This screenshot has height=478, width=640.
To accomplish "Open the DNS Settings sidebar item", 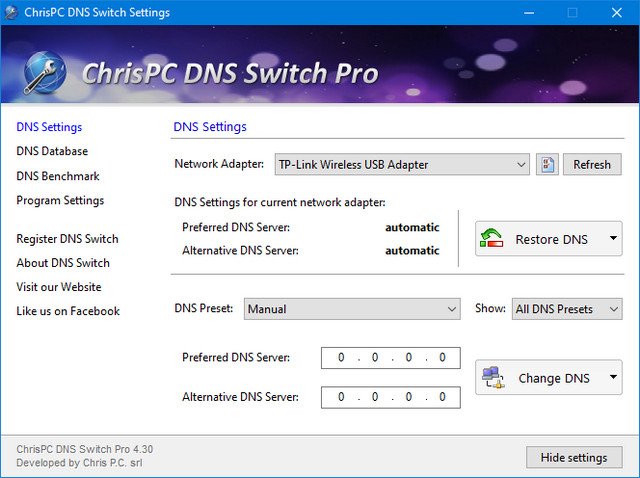I will (49, 127).
